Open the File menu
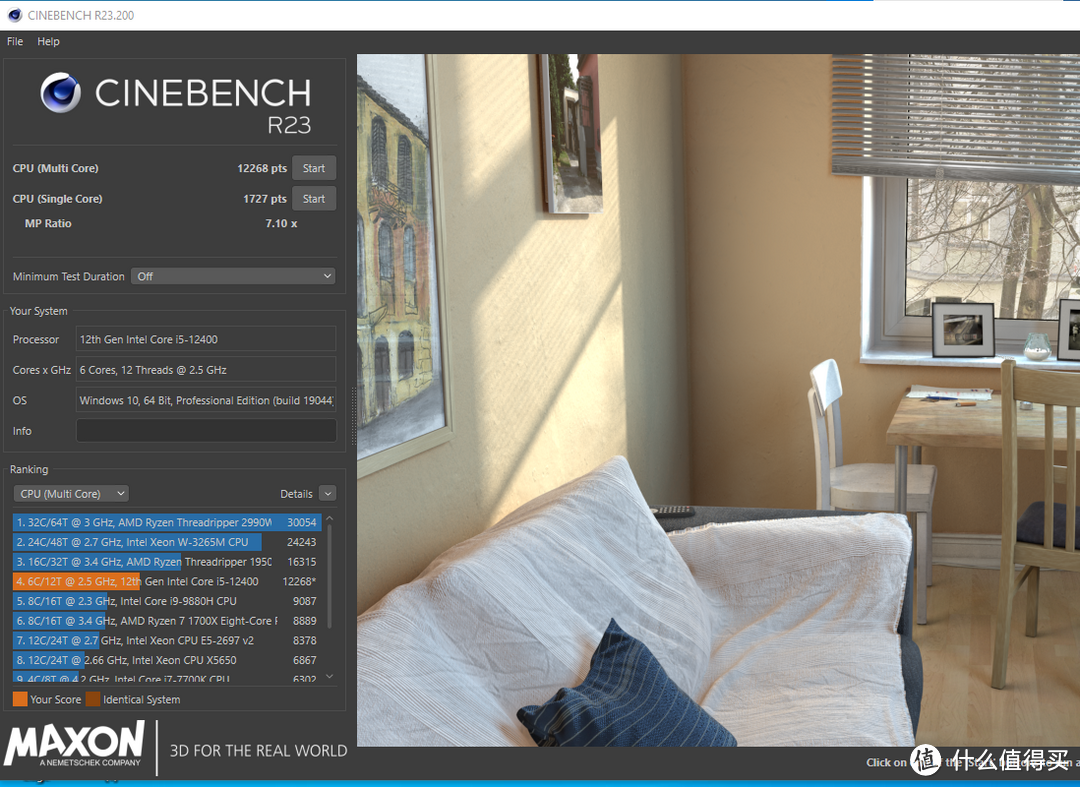This screenshot has width=1080, height=787. pyautogui.click(x=14, y=41)
